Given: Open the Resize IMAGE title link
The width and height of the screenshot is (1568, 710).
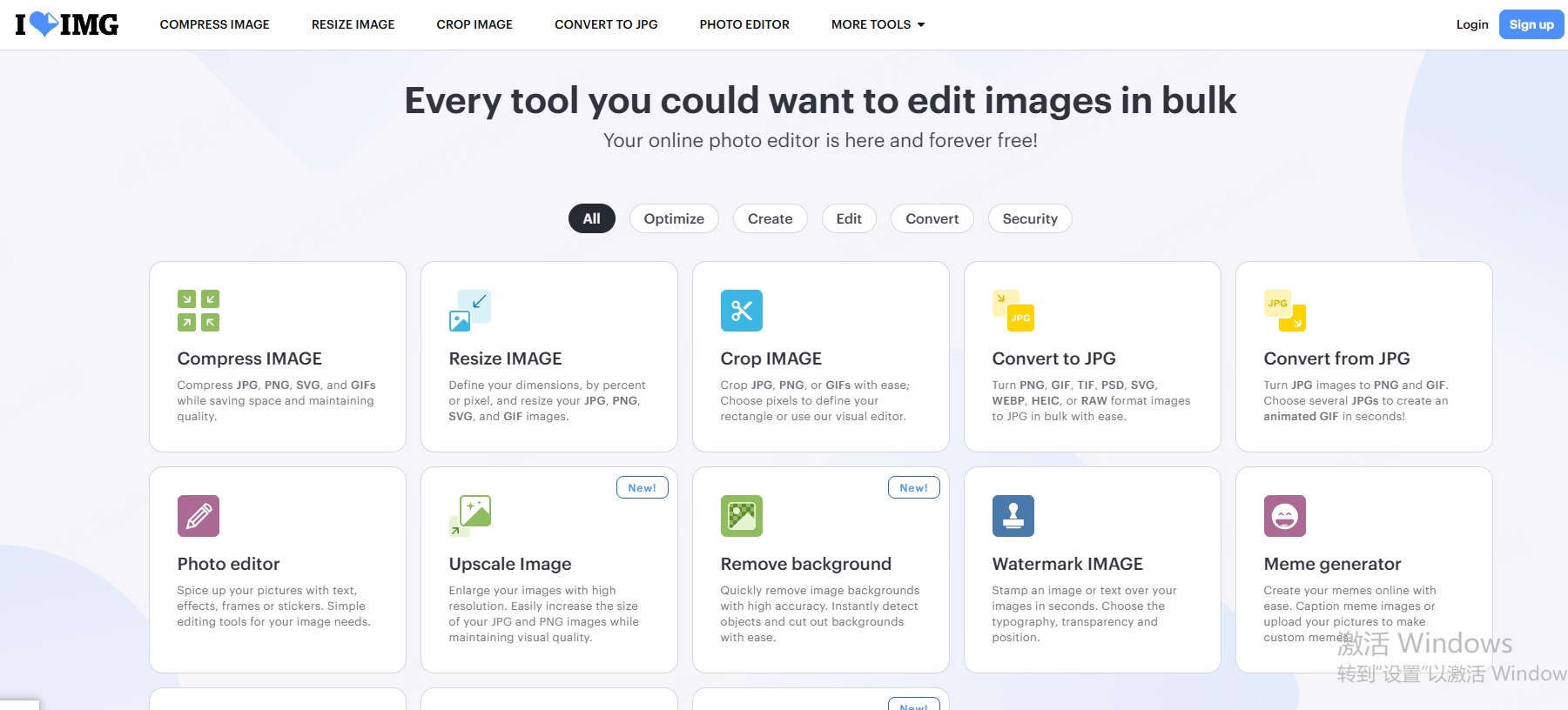Looking at the screenshot, I should point(506,358).
